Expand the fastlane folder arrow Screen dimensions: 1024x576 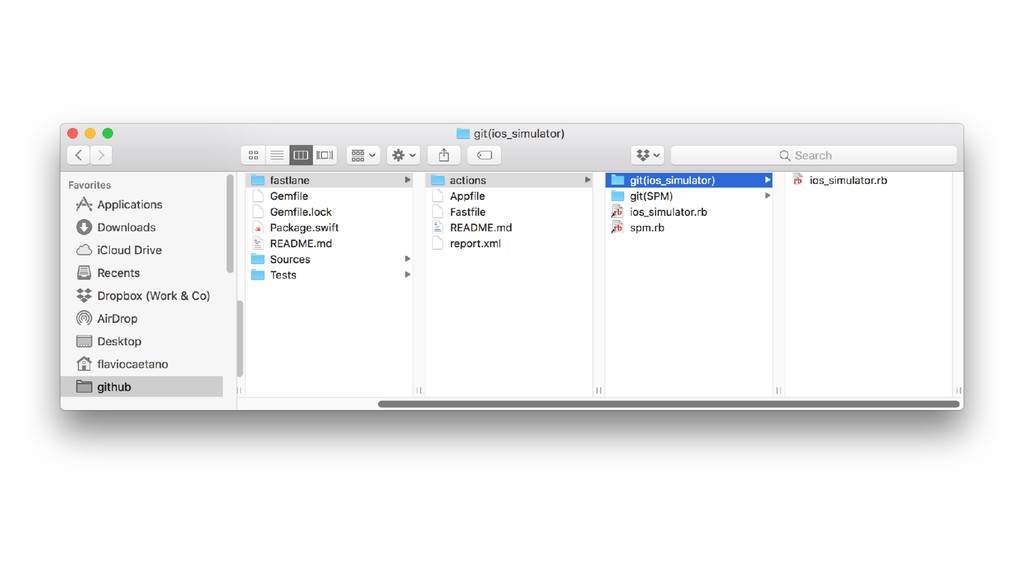(x=407, y=180)
